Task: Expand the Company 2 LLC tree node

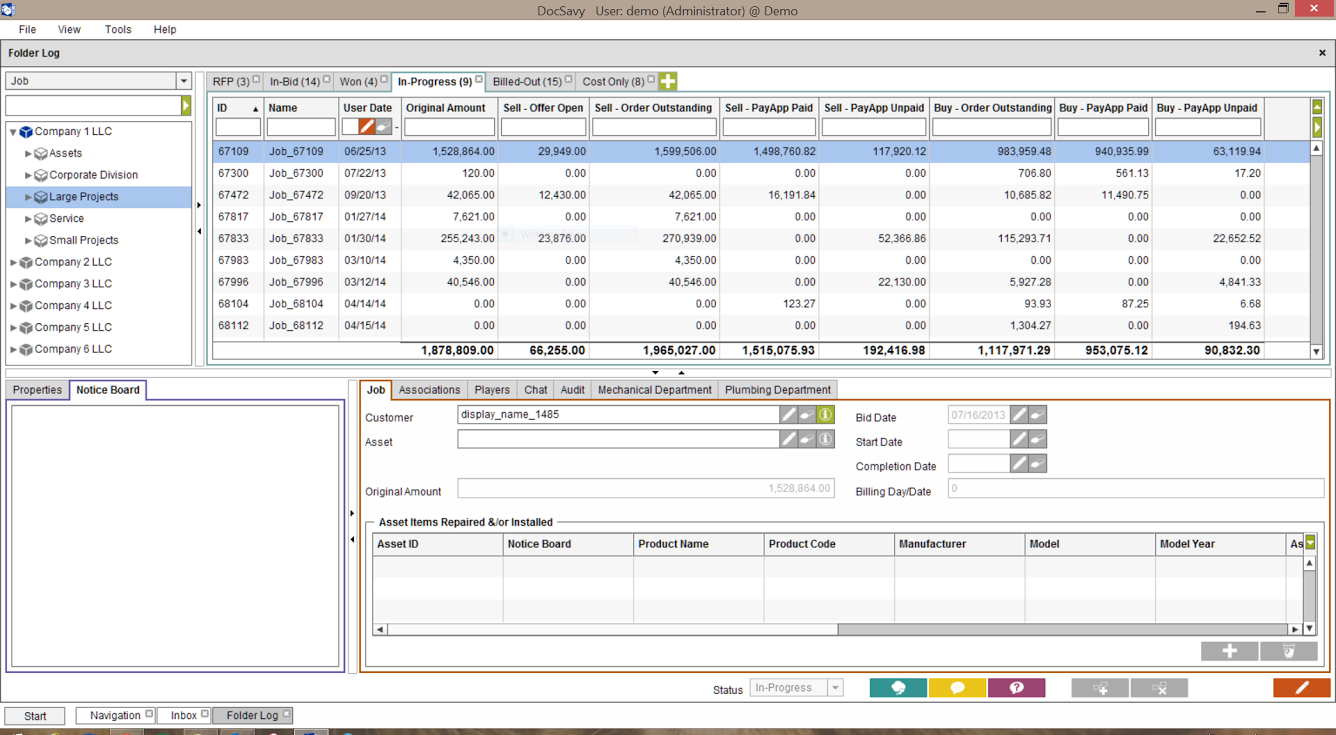Action: (13, 262)
